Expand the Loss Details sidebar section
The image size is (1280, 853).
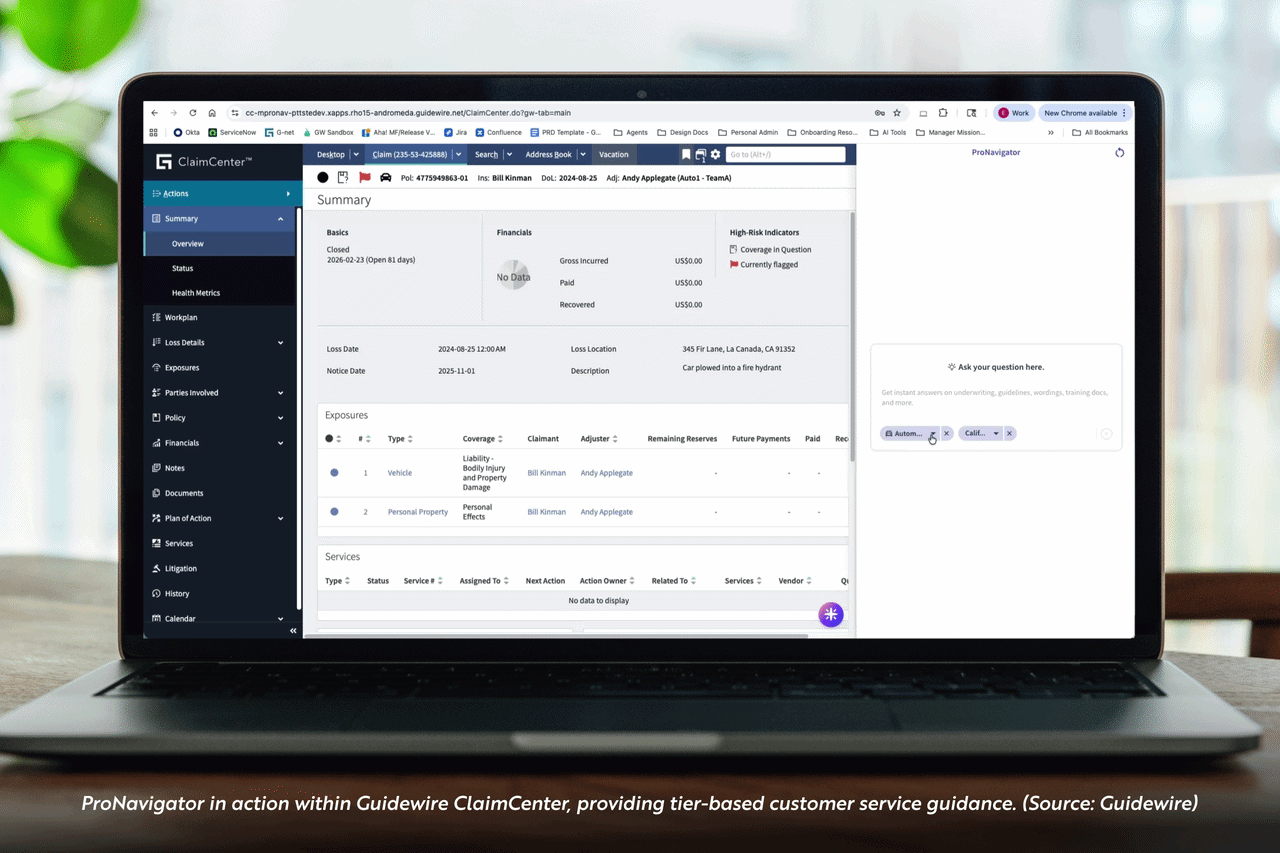(x=280, y=343)
